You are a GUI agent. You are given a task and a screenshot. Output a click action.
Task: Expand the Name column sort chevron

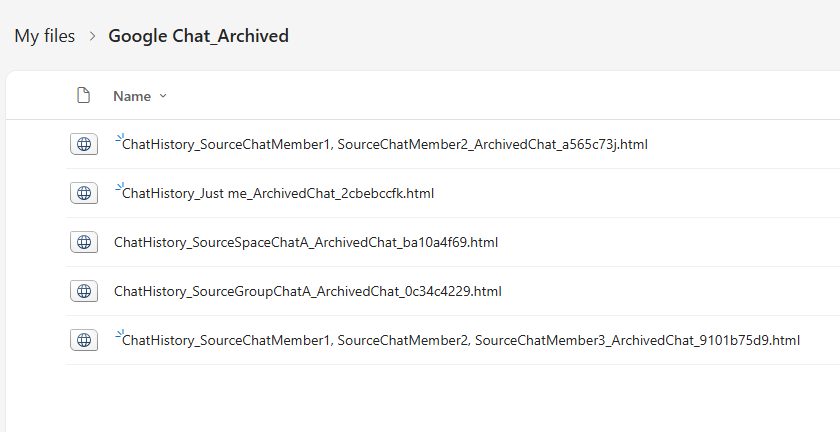point(163,96)
